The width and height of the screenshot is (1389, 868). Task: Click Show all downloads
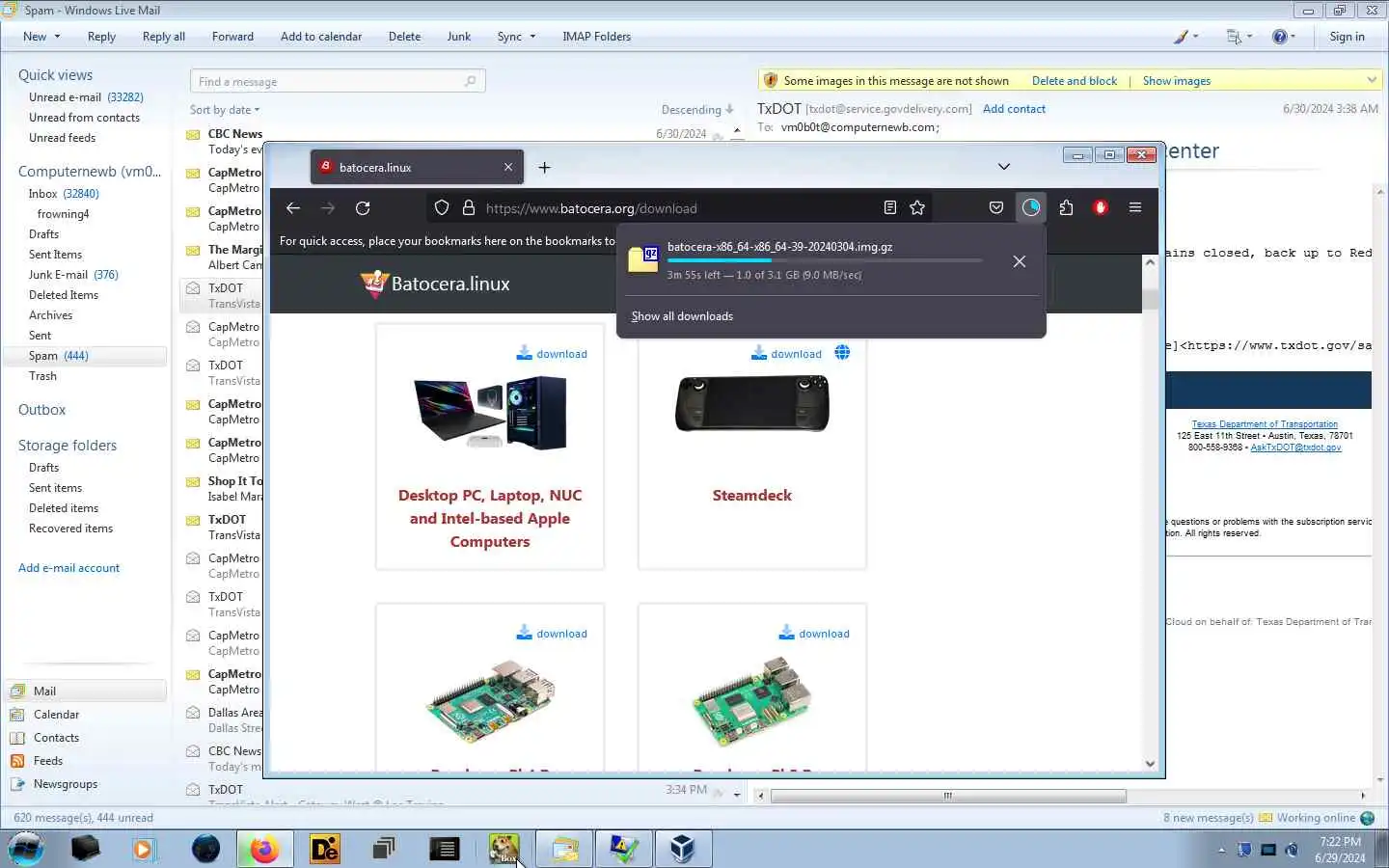point(682,316)
